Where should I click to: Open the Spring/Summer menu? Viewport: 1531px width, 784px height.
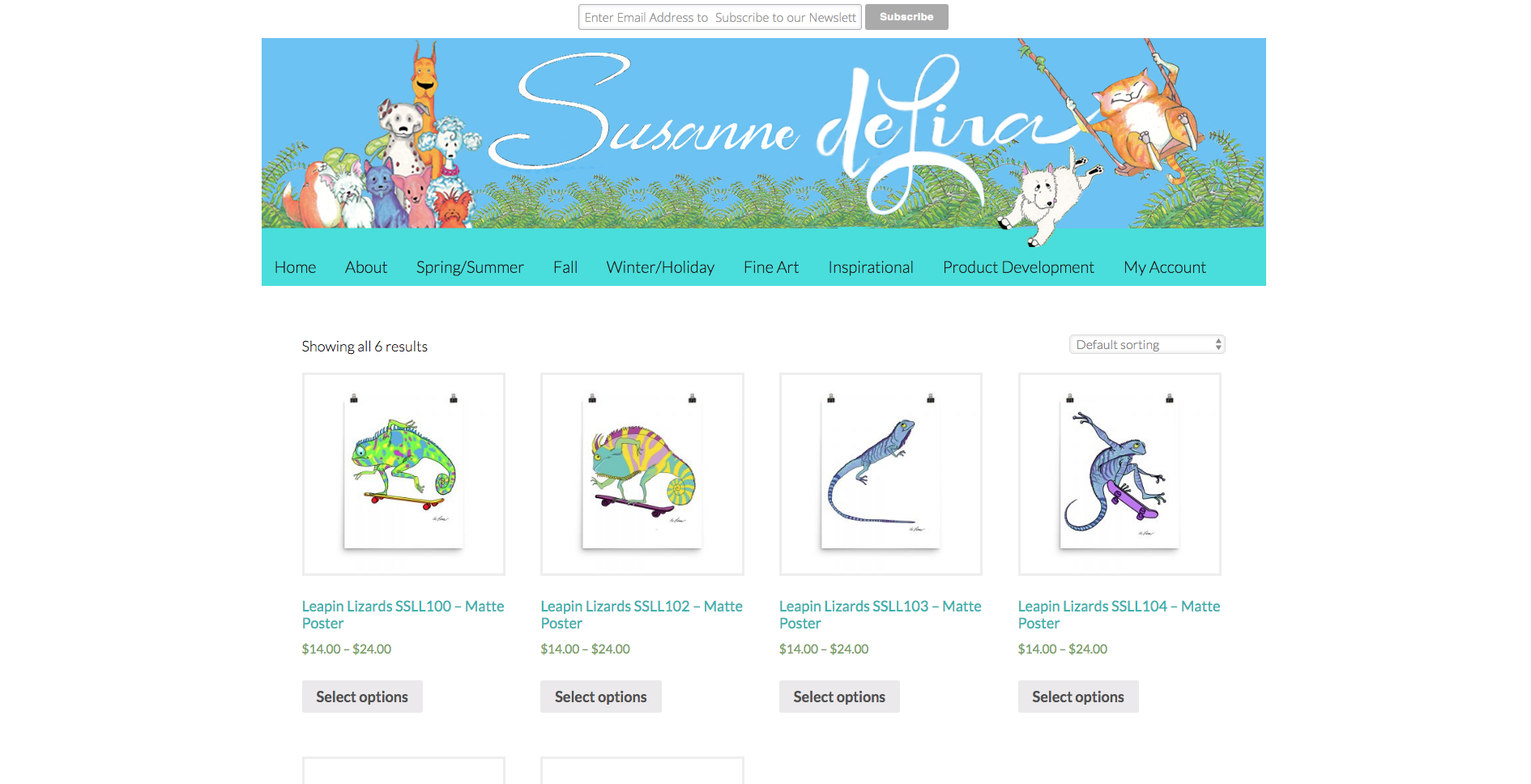point(470,267)
